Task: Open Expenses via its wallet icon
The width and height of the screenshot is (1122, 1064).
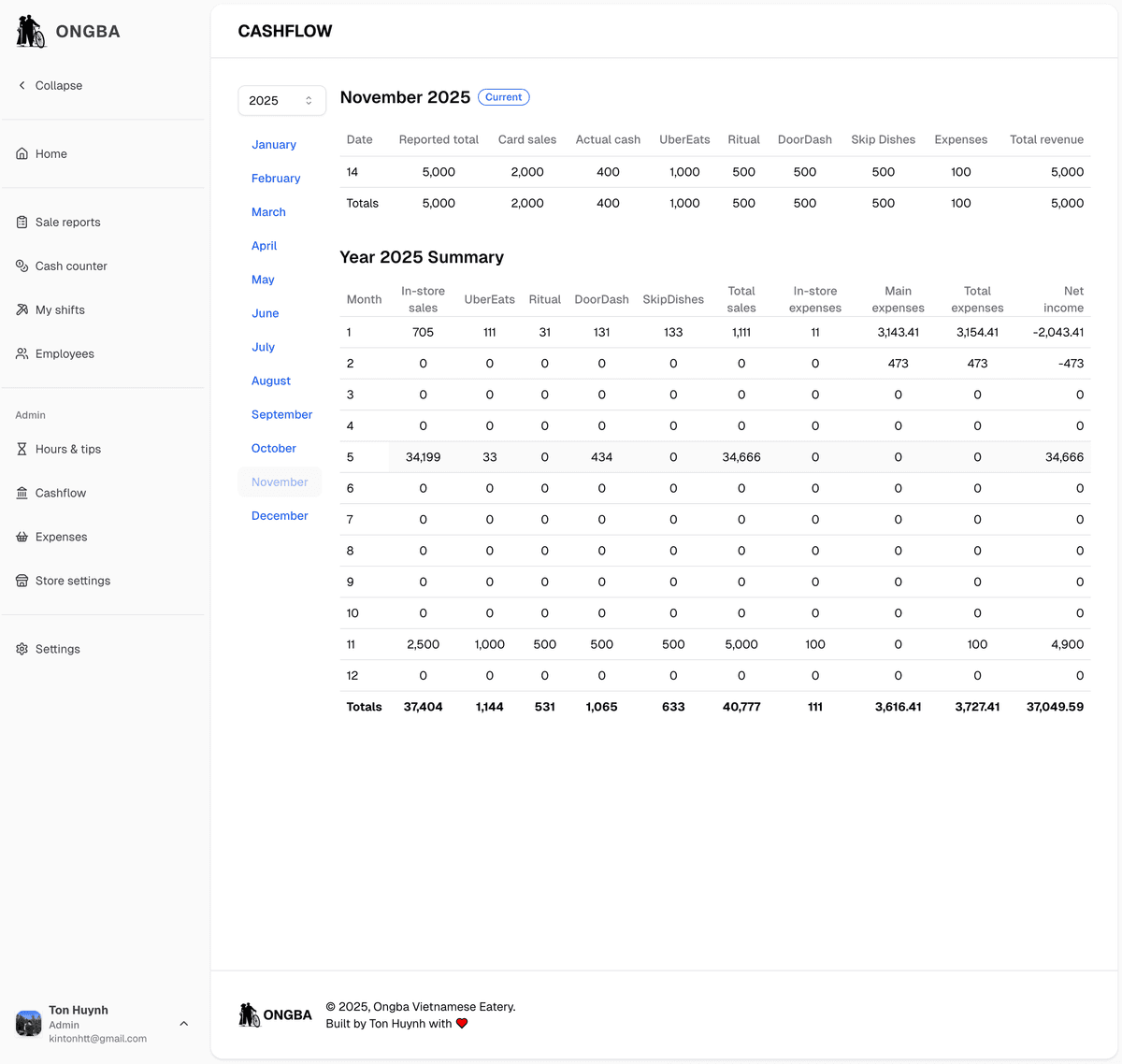Action: click(21, 537)
